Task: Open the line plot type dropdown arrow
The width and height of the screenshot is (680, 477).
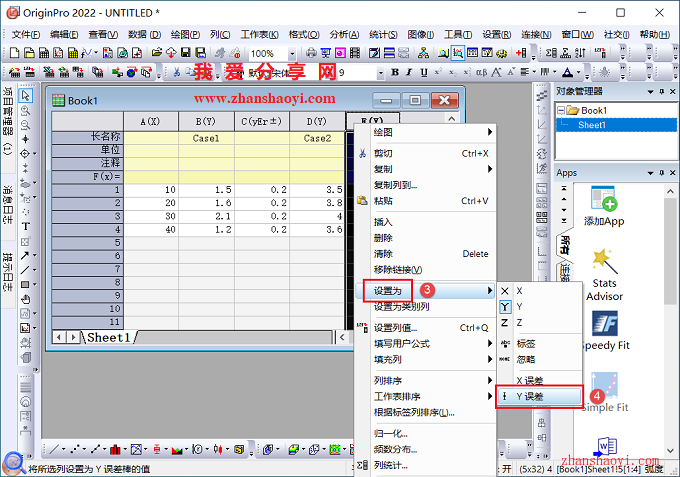Action: click(63, 450)
